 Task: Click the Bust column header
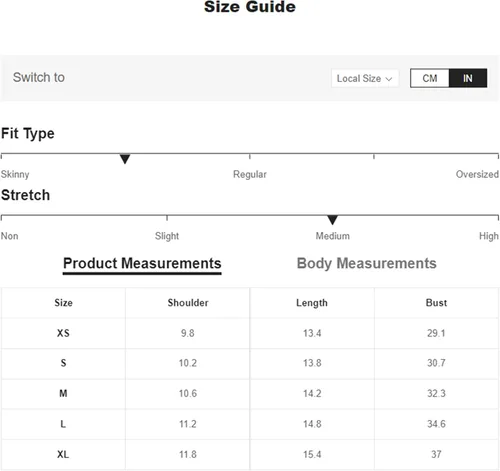coord(436,303)
